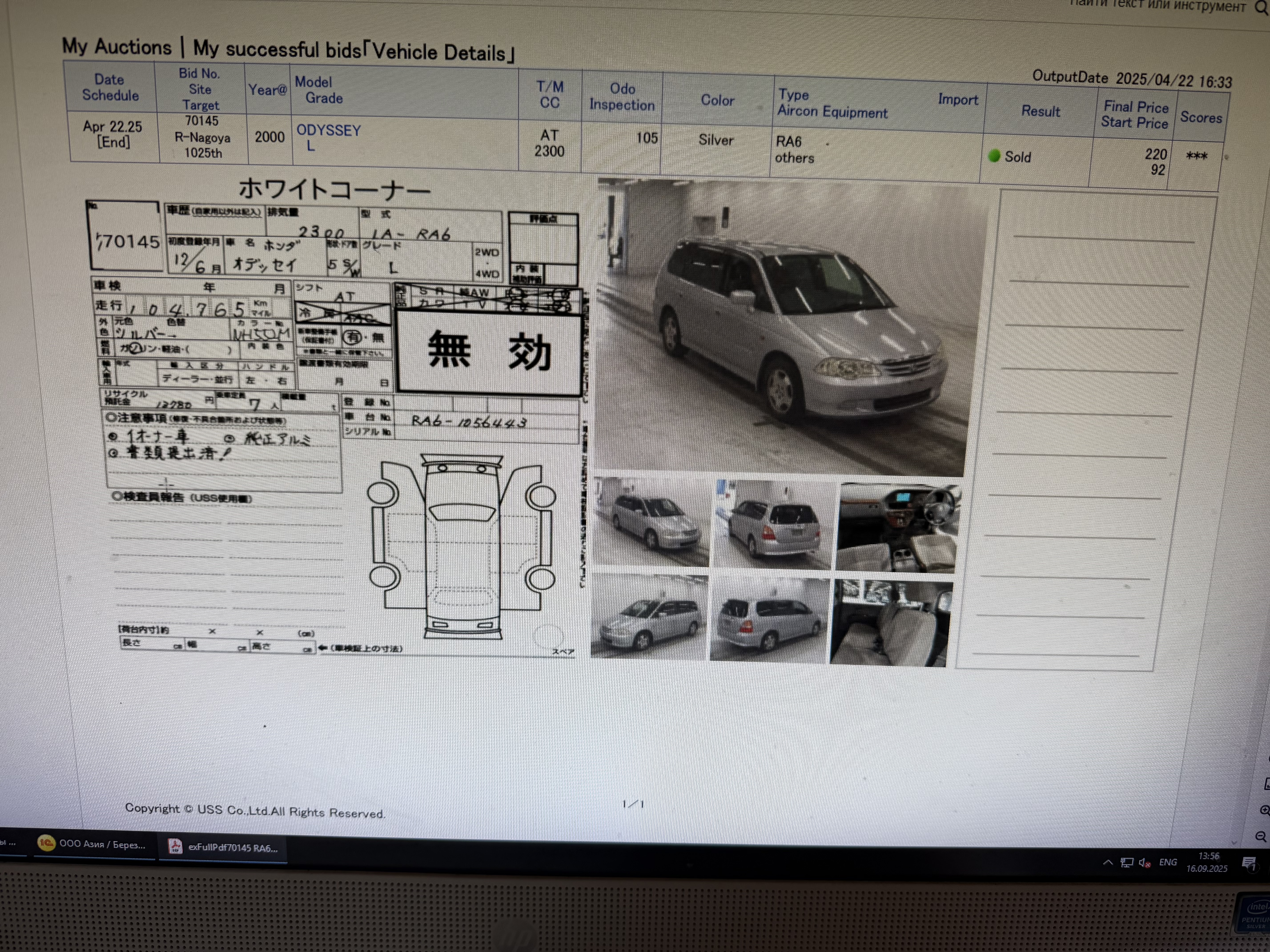This screenshot has height=952, width=1270.
Task: Click the green Sold status indicator
Action: coord(995,156)
